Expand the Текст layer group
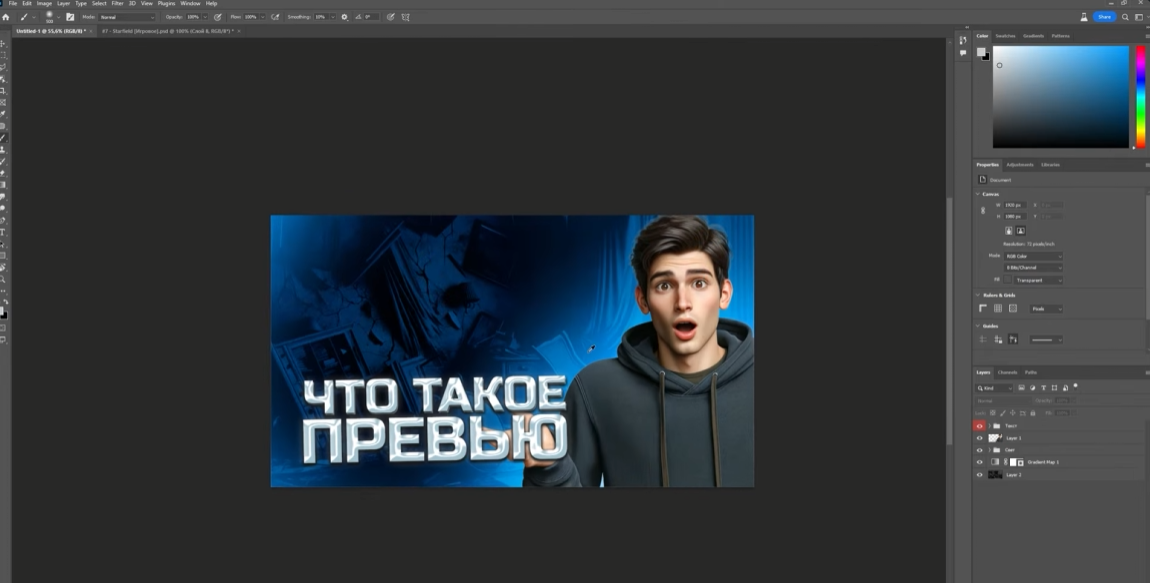The image size is (1150, 583). click(989, 426)
